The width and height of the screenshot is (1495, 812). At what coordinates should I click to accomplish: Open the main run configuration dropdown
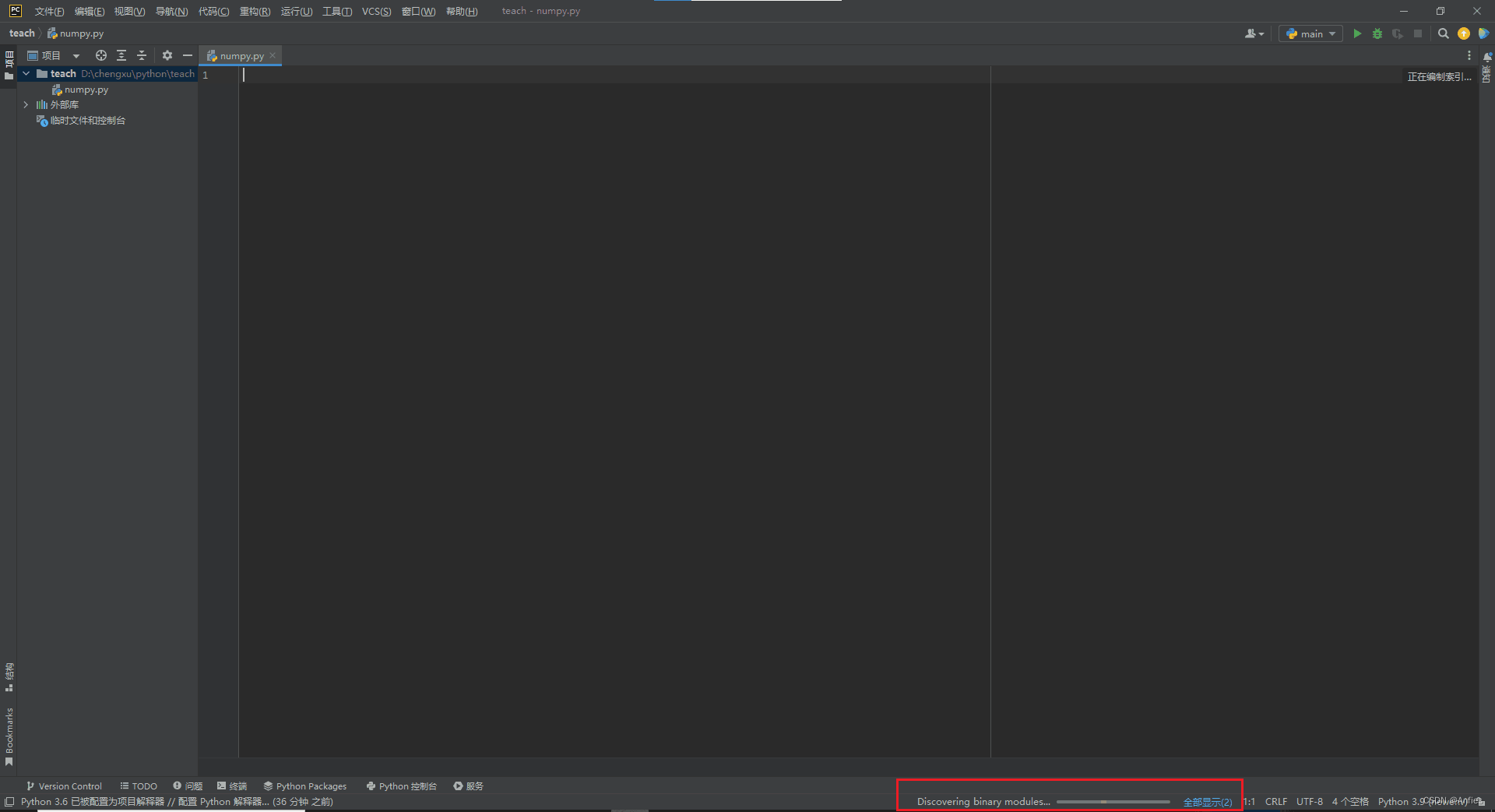point(1311,33)
